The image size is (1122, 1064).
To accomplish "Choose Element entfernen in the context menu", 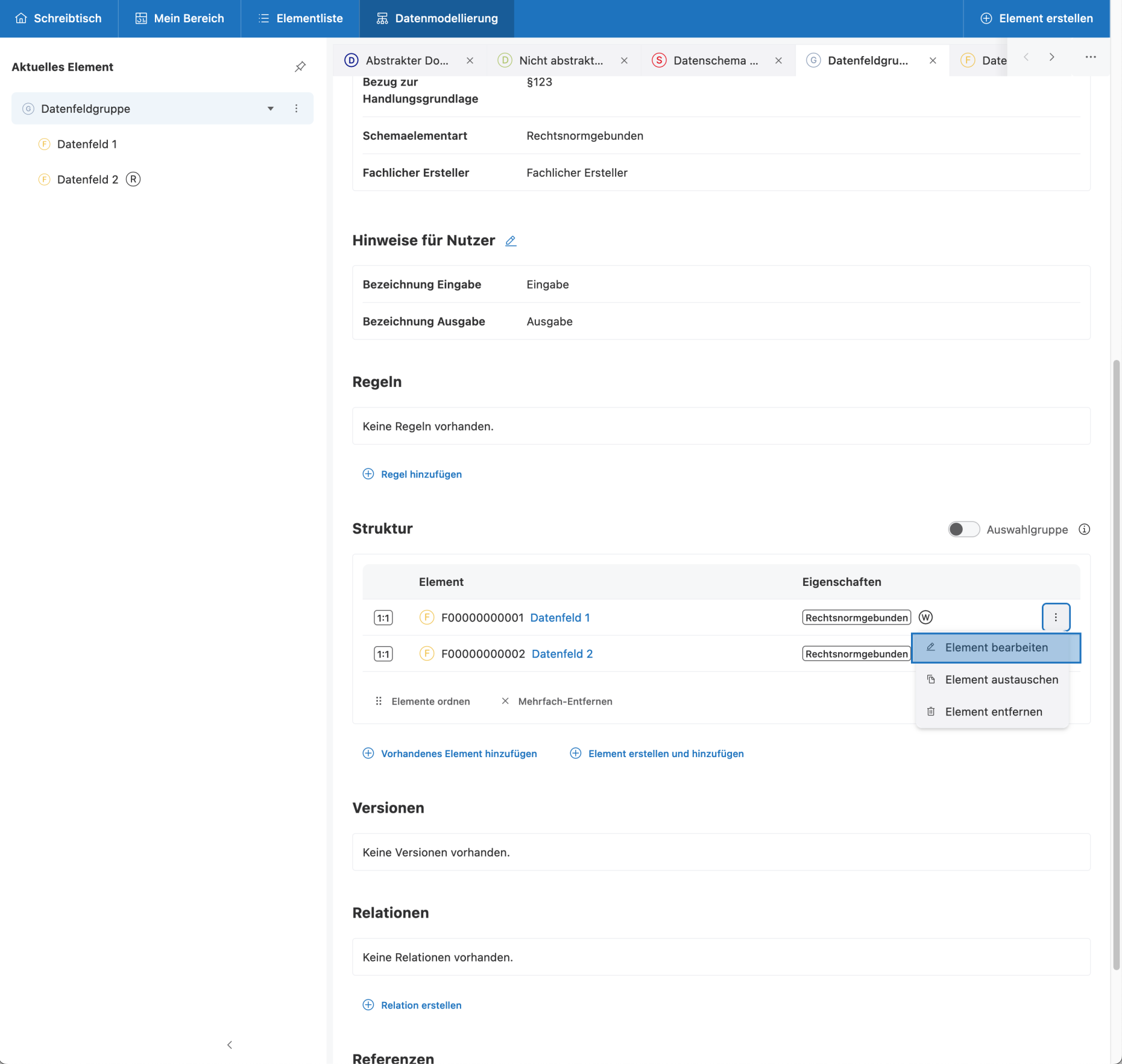I will pos(993,711).
